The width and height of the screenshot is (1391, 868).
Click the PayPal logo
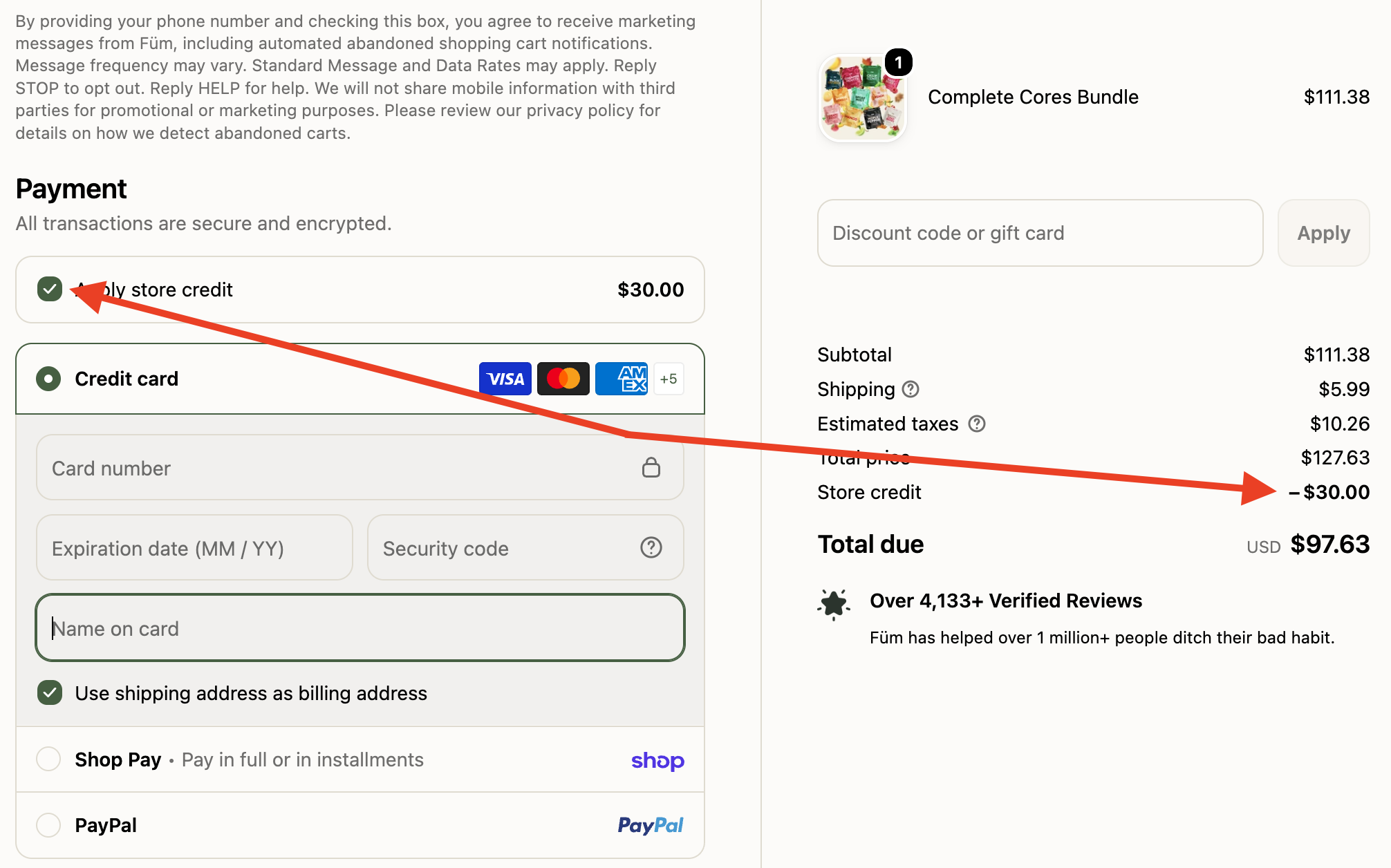click(x=651, y=825)
